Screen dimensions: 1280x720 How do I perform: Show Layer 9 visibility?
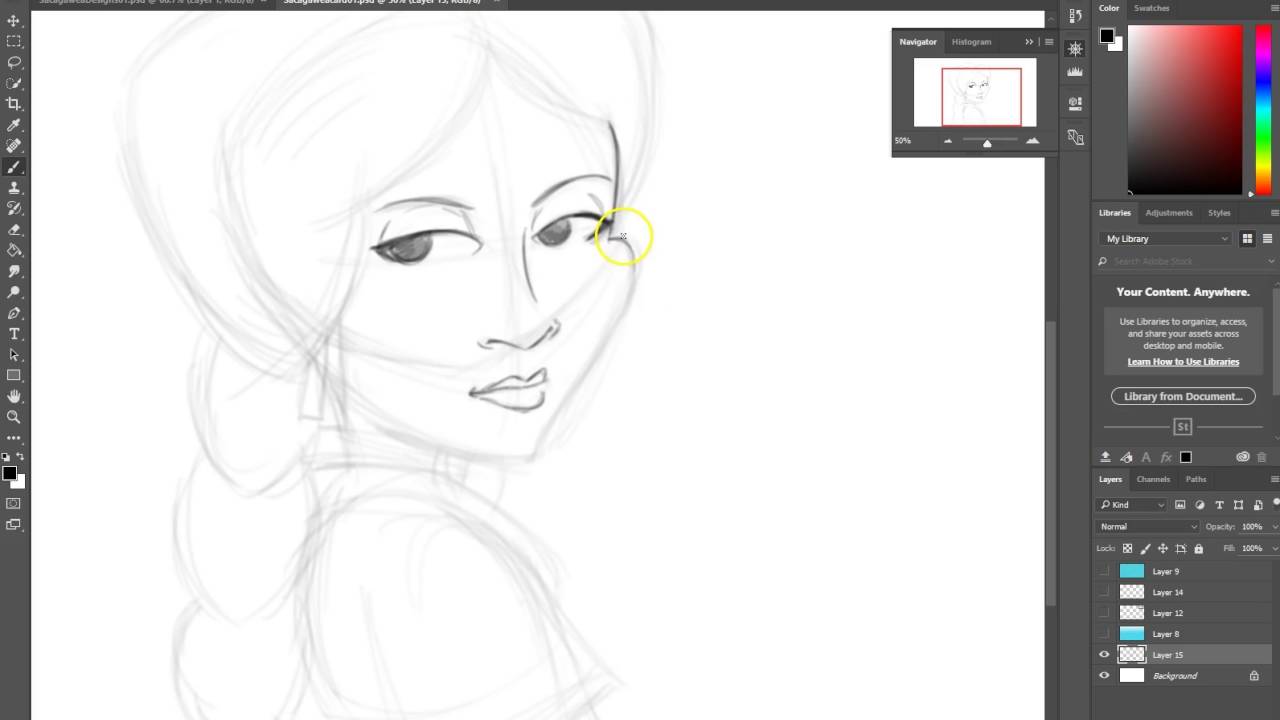(x=1104, y=571)
